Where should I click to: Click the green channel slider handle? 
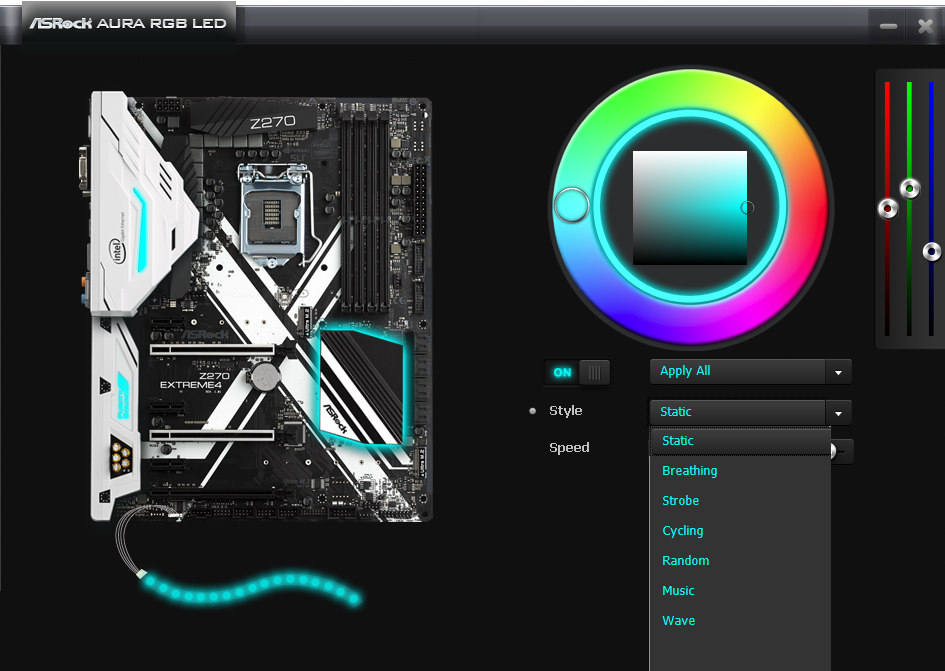tap(910, 189)
